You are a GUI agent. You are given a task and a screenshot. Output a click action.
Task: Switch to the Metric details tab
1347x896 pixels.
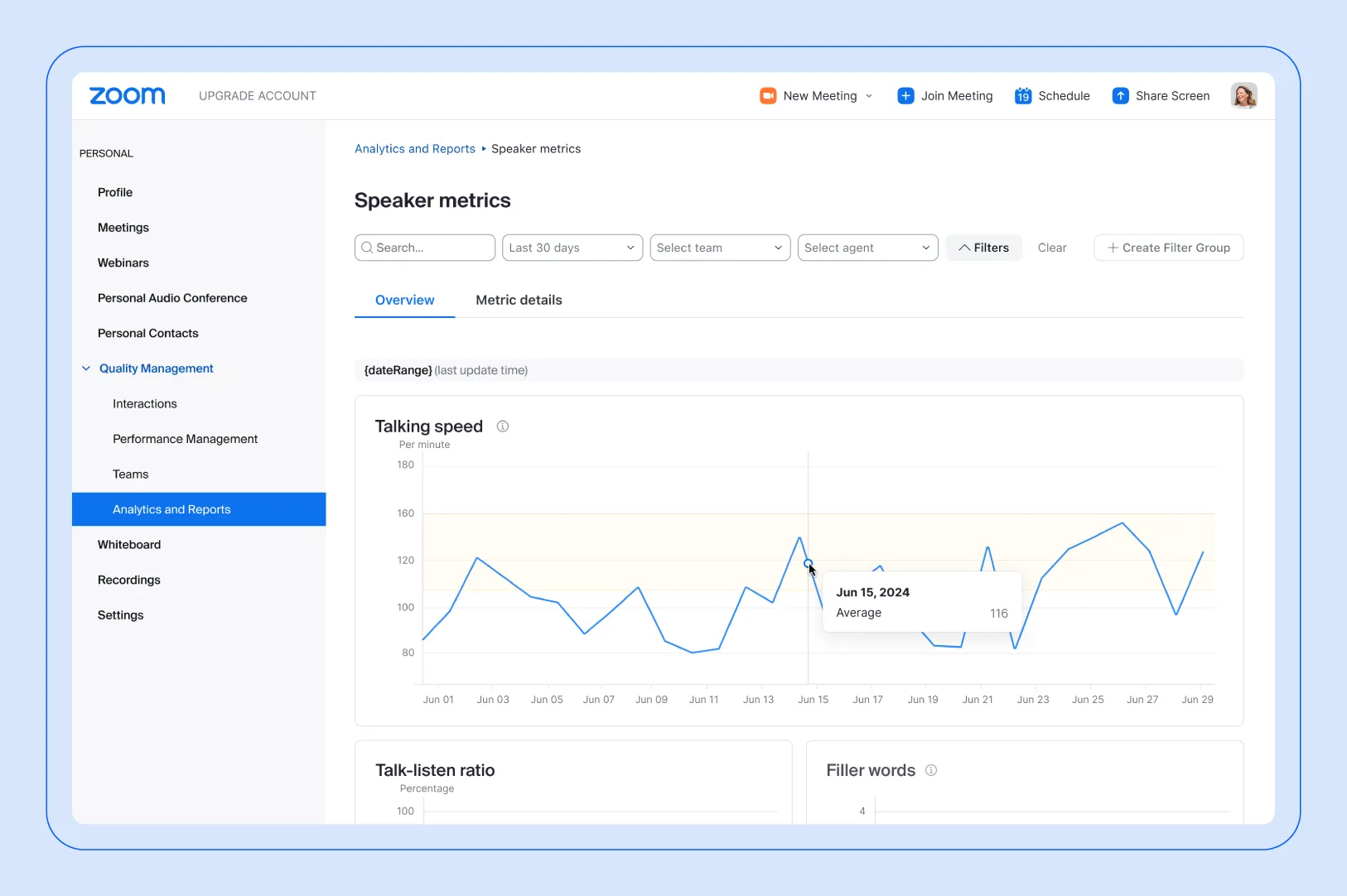519,300
